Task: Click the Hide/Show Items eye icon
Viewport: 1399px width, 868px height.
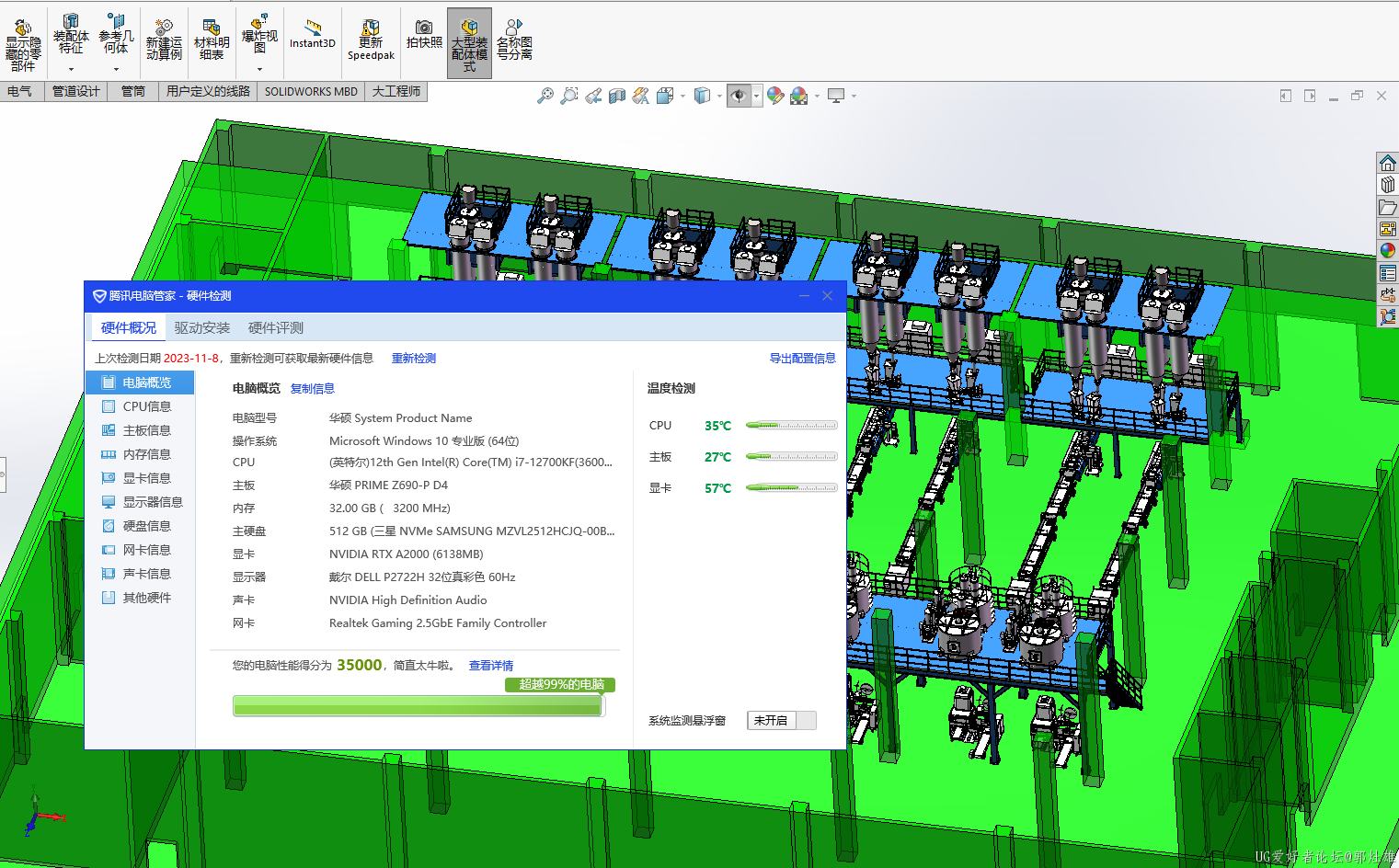Action: [x=739, y=96]
